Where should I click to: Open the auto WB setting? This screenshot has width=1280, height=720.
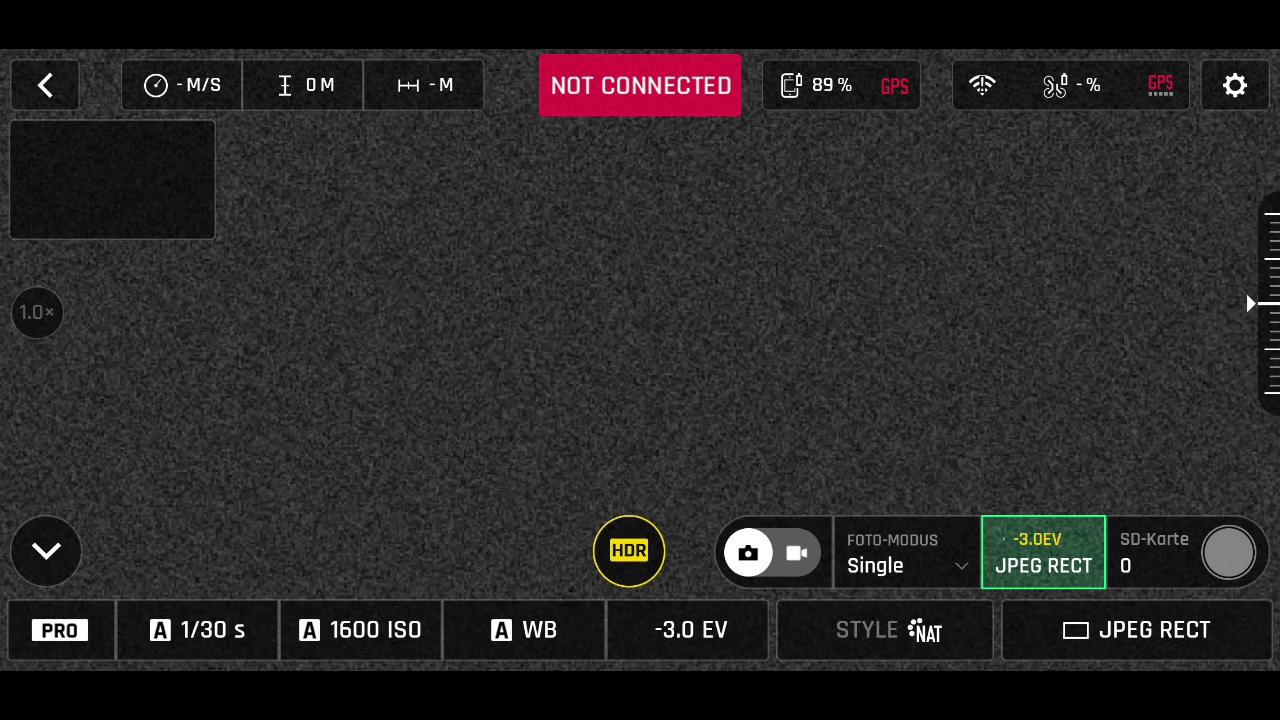(x=524, y=630)
